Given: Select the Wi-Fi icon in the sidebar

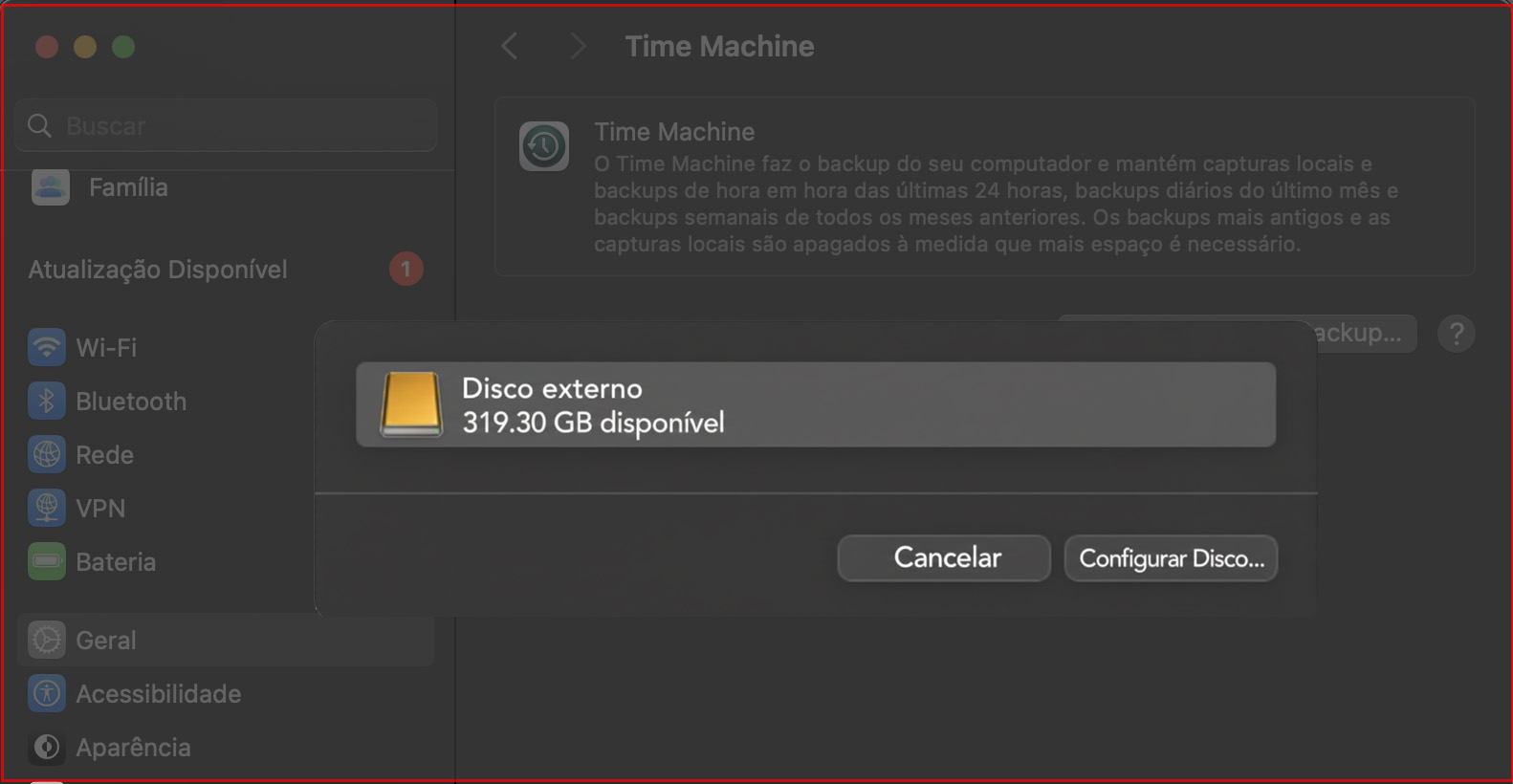Looking at the screenshot, I should (x=46, y=347).
